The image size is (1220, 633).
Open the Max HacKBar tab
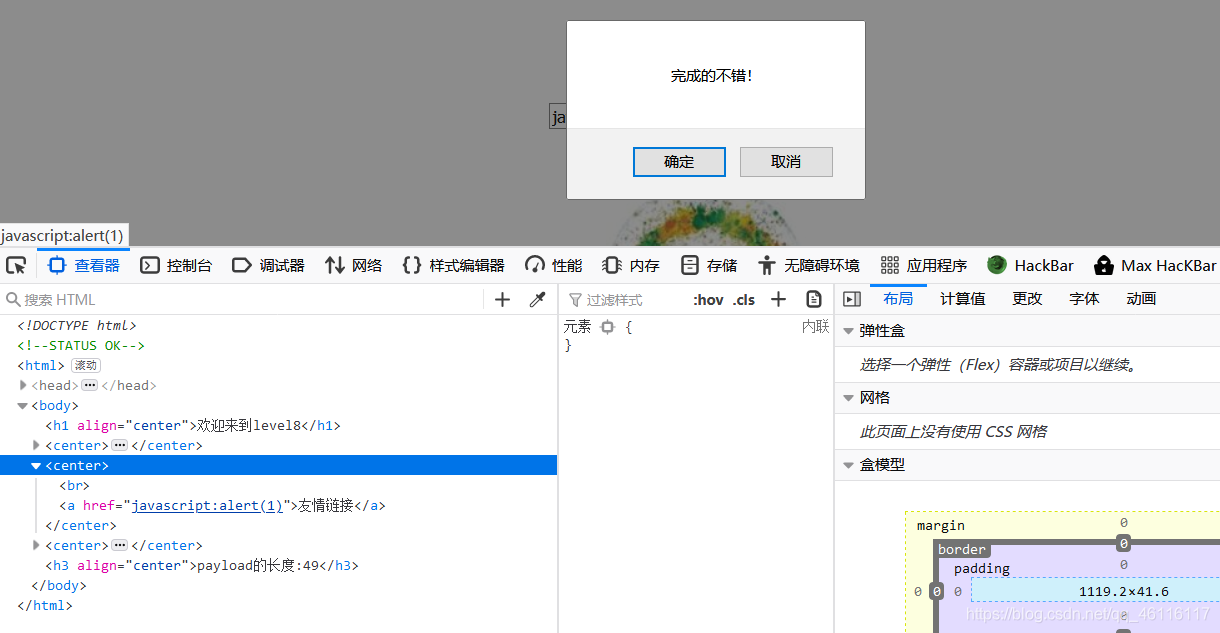tap(1155, 265)
